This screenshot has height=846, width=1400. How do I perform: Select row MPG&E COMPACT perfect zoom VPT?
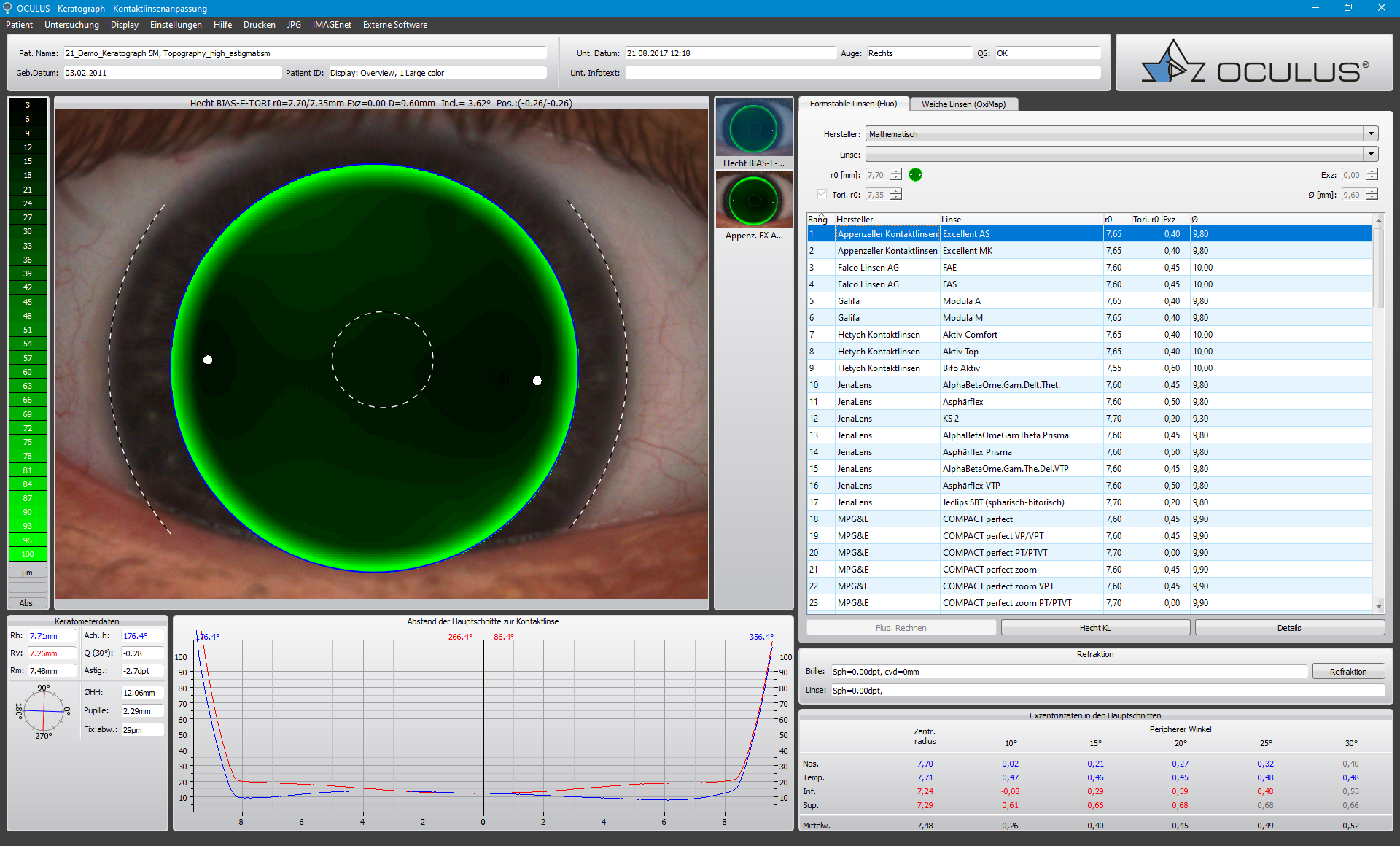pos(1089,586)
